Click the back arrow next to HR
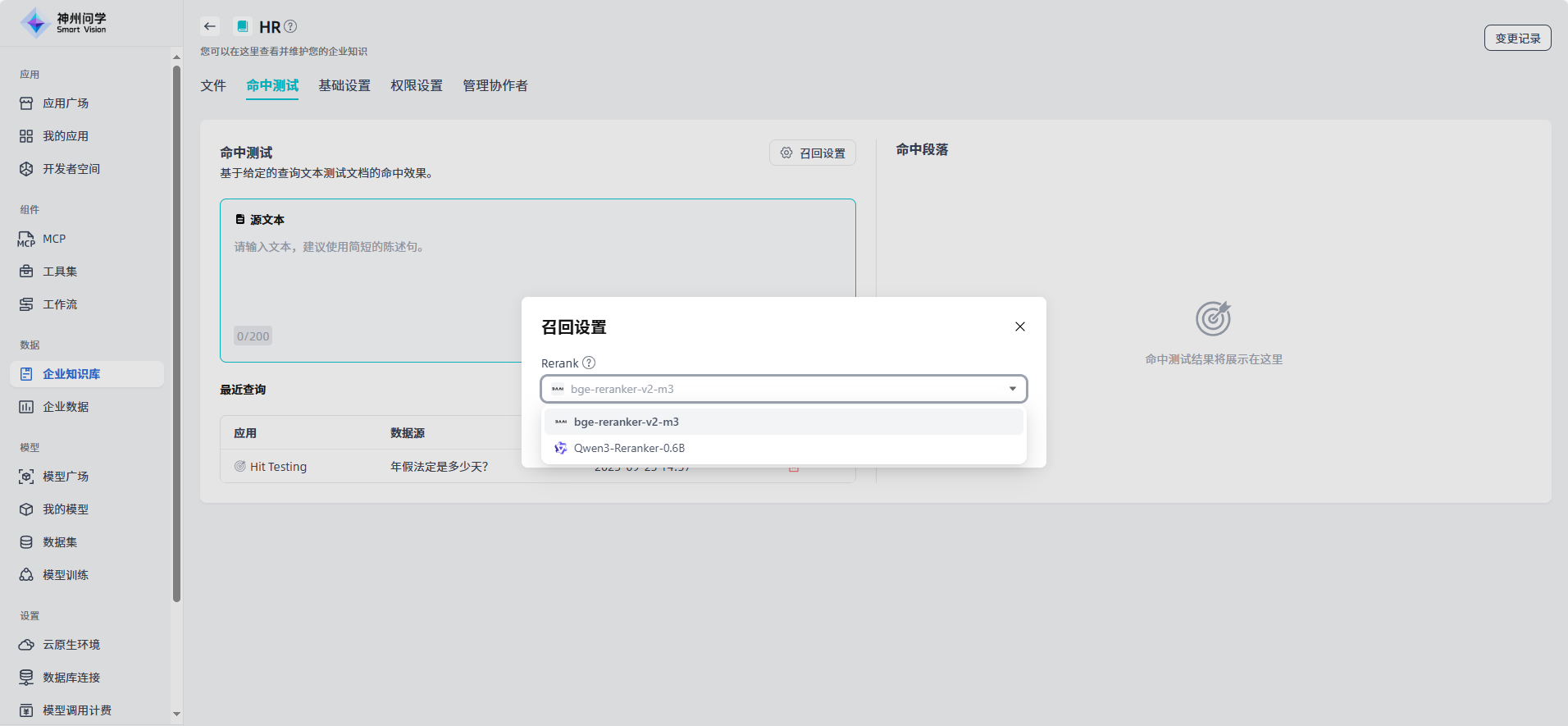This screenshot has width=1568, height=726. (x=210, y=26)
